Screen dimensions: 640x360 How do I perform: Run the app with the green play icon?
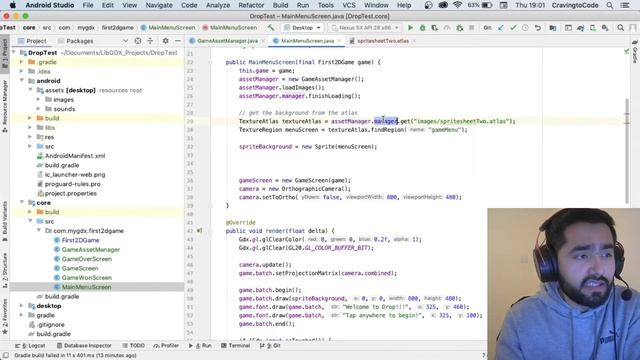coord(410,28)
